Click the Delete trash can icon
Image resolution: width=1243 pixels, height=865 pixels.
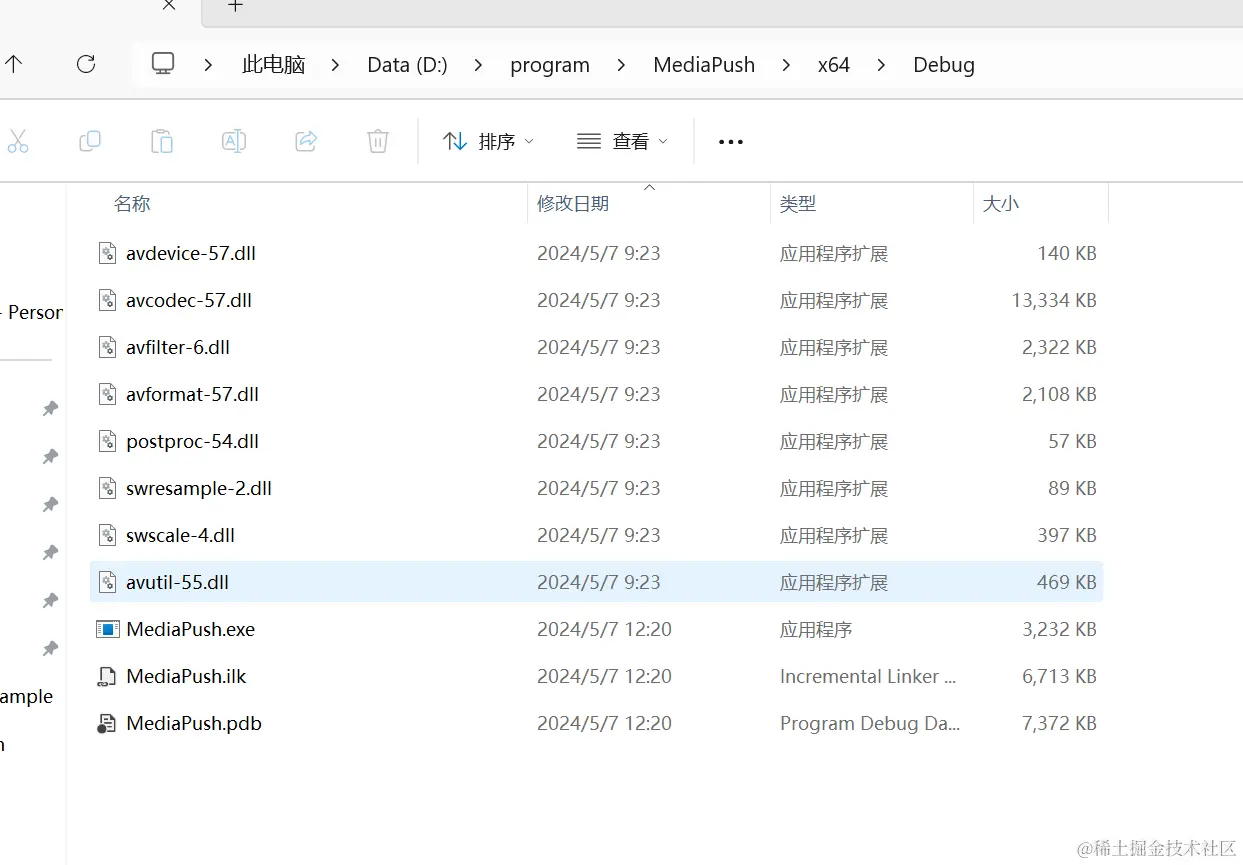point(378,141)
